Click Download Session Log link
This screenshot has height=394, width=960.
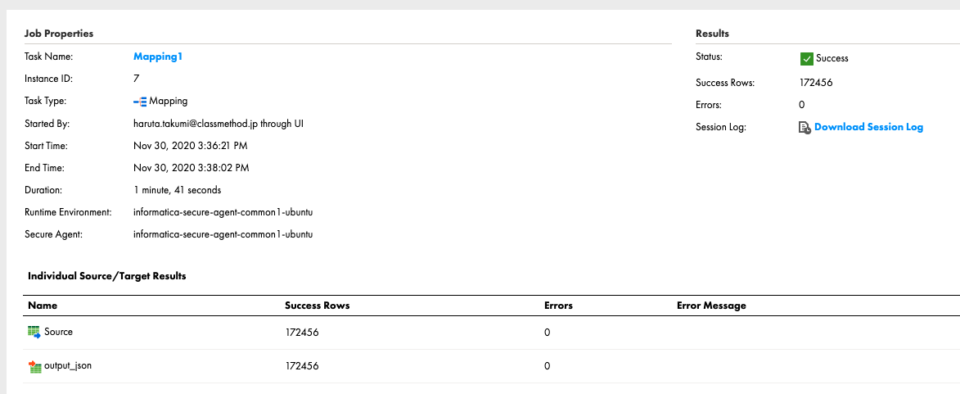[869, 127]
